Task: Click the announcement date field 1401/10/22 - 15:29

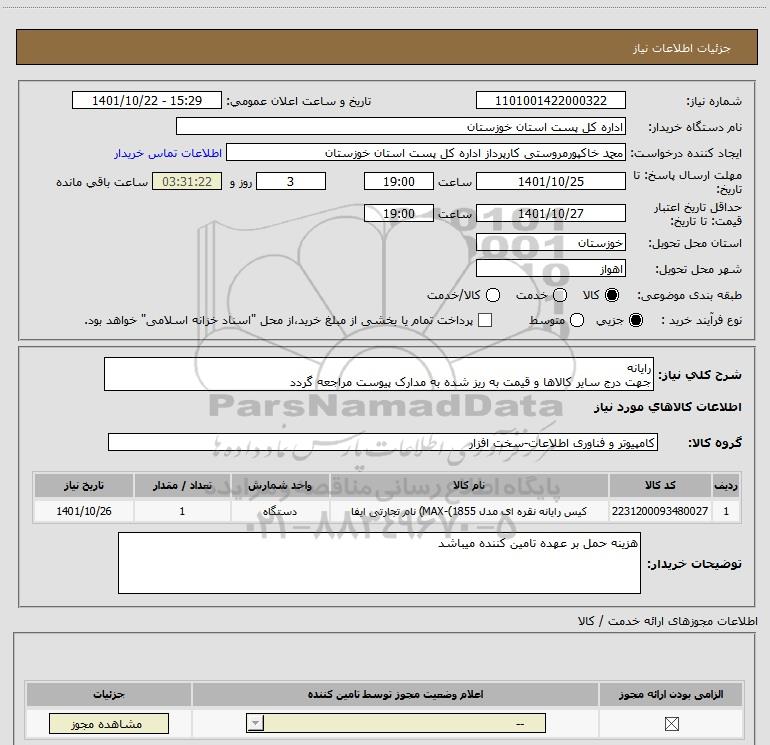Action: point(147,100)
